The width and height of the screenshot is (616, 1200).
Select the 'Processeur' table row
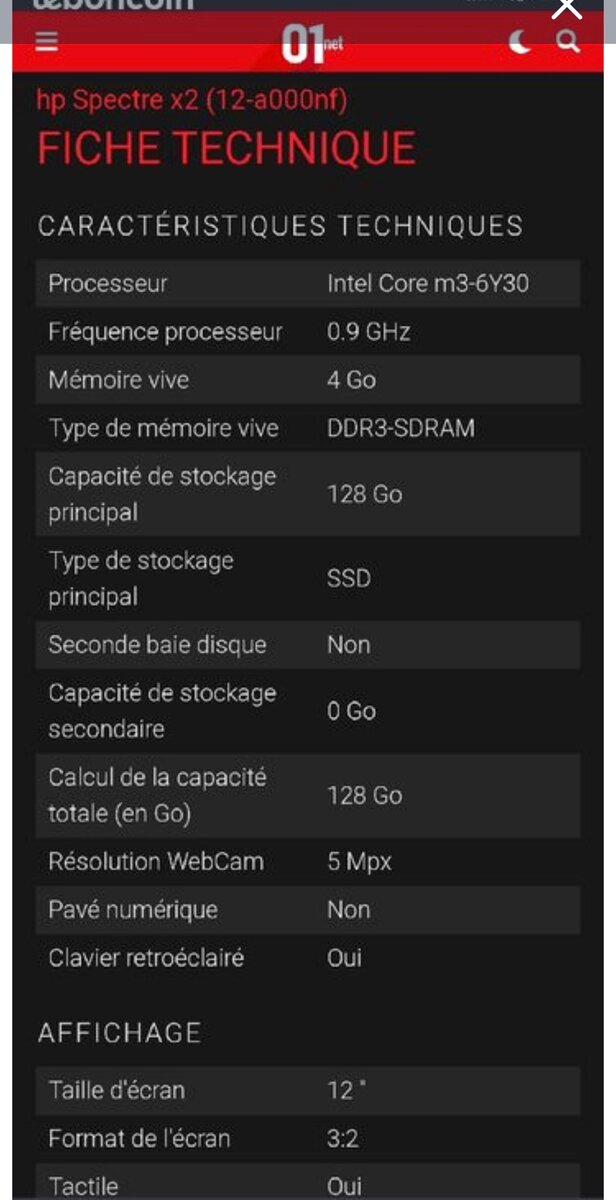308,283
